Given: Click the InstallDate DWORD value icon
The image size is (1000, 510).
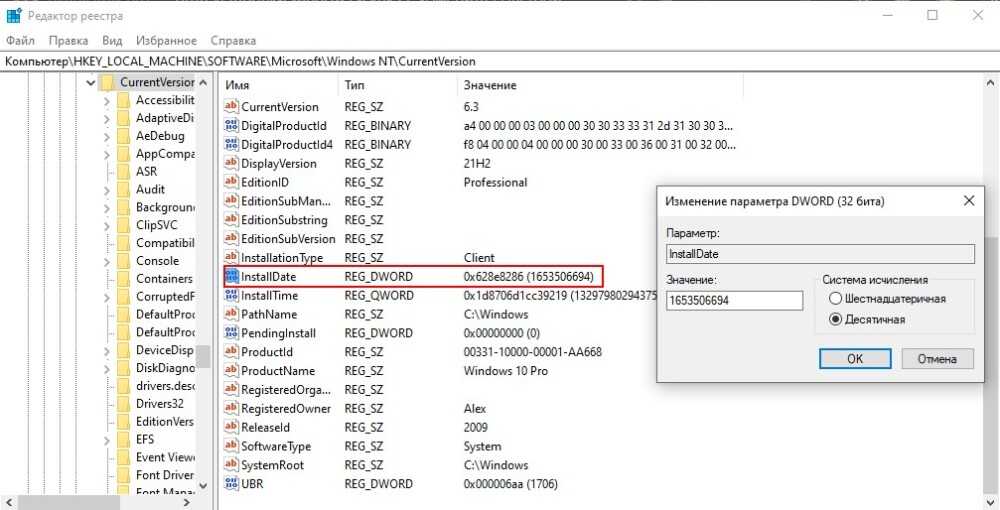Looking at the screenshot, I should tap(232, 276).
